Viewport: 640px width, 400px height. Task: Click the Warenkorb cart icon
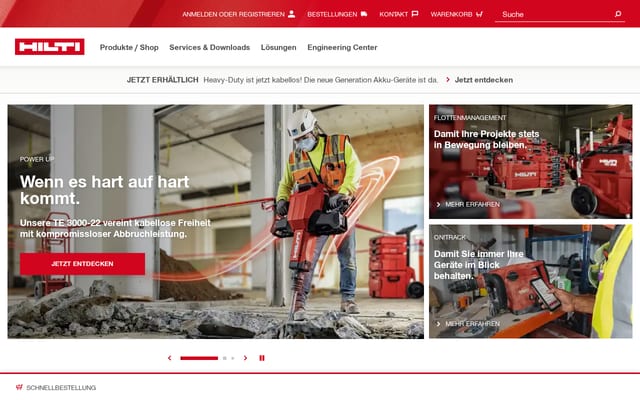pyautogui.click(x=479, y=14)
